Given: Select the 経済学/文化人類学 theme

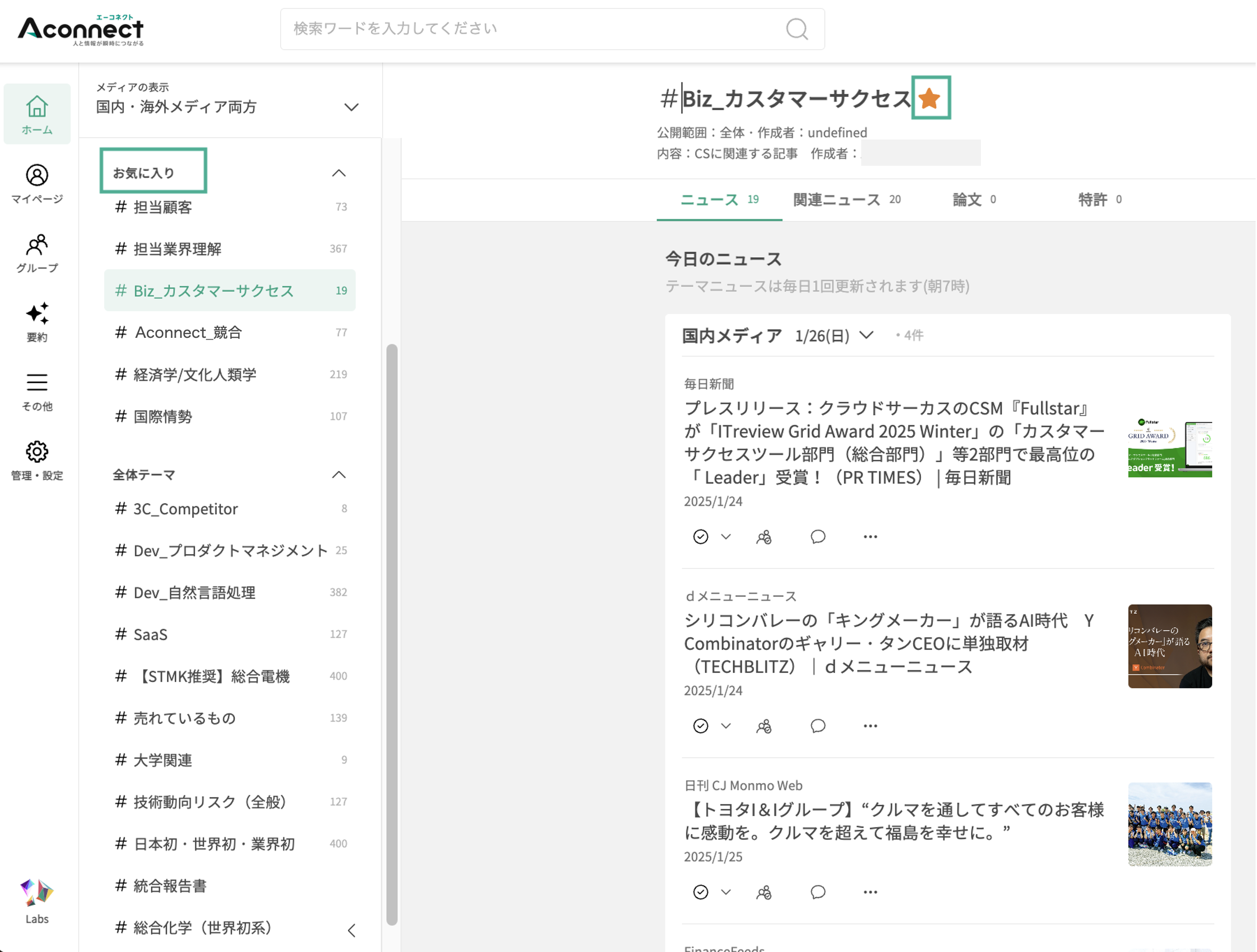Looking at the screenshot, I should pyautogui.click(x=230, y=374).
